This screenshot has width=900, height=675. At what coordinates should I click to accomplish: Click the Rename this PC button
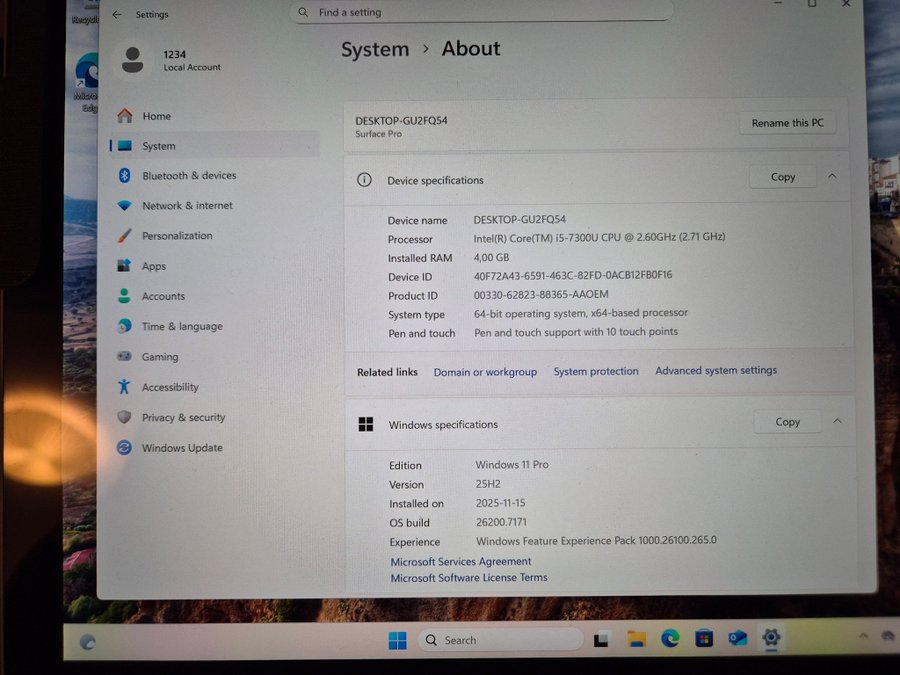coord(787,123)
